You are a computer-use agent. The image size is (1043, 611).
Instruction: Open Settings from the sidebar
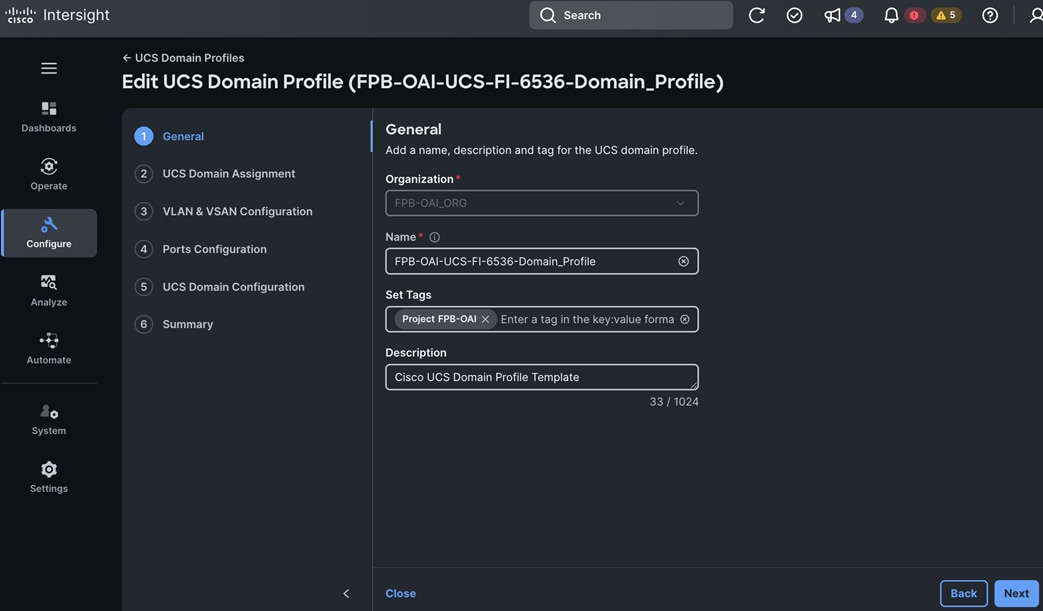[x=49, y=478]
